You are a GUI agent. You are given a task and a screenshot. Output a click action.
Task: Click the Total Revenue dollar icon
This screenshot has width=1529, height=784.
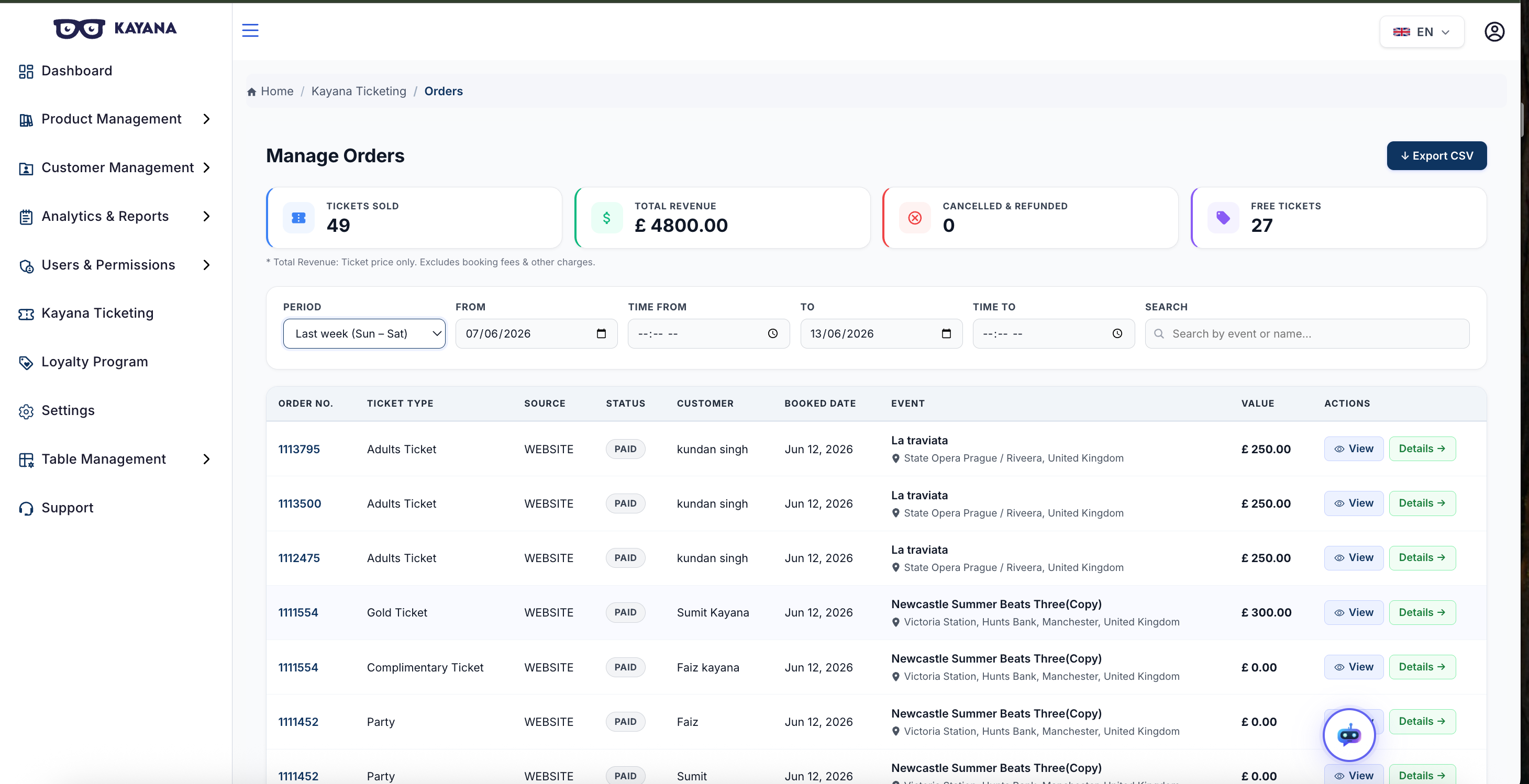(x=606, y=218)
